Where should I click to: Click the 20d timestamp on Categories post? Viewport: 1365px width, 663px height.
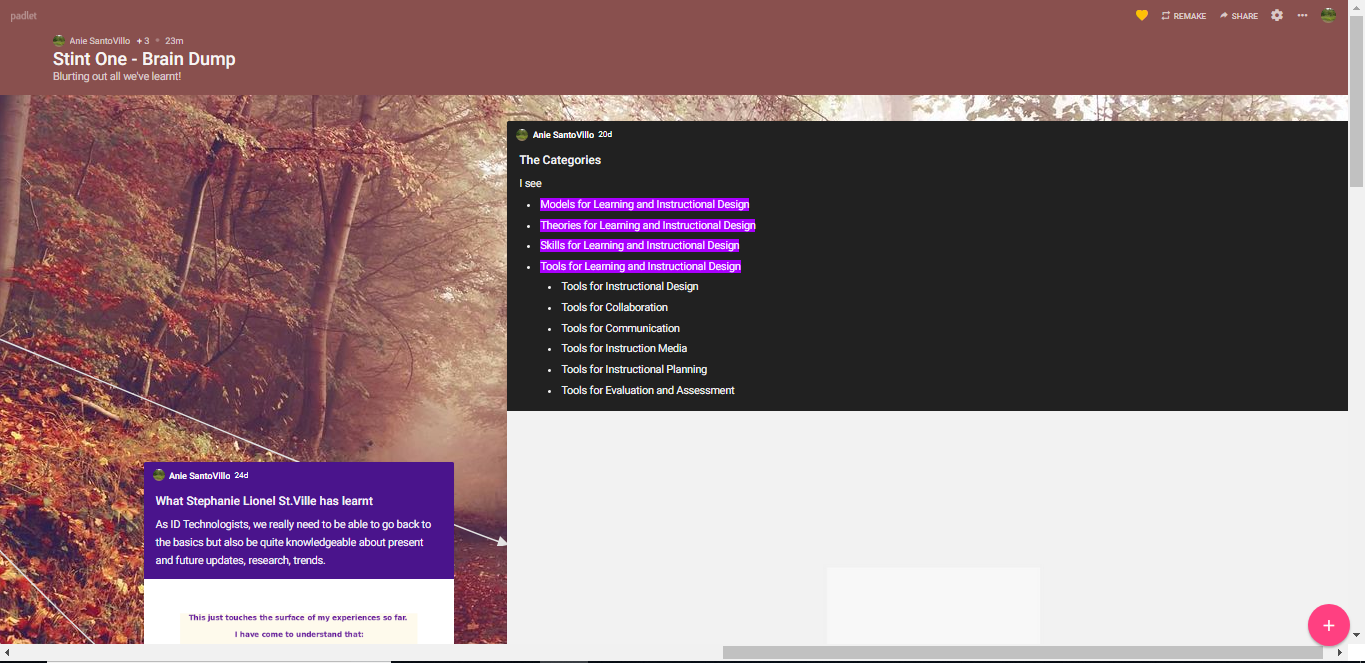605,134
